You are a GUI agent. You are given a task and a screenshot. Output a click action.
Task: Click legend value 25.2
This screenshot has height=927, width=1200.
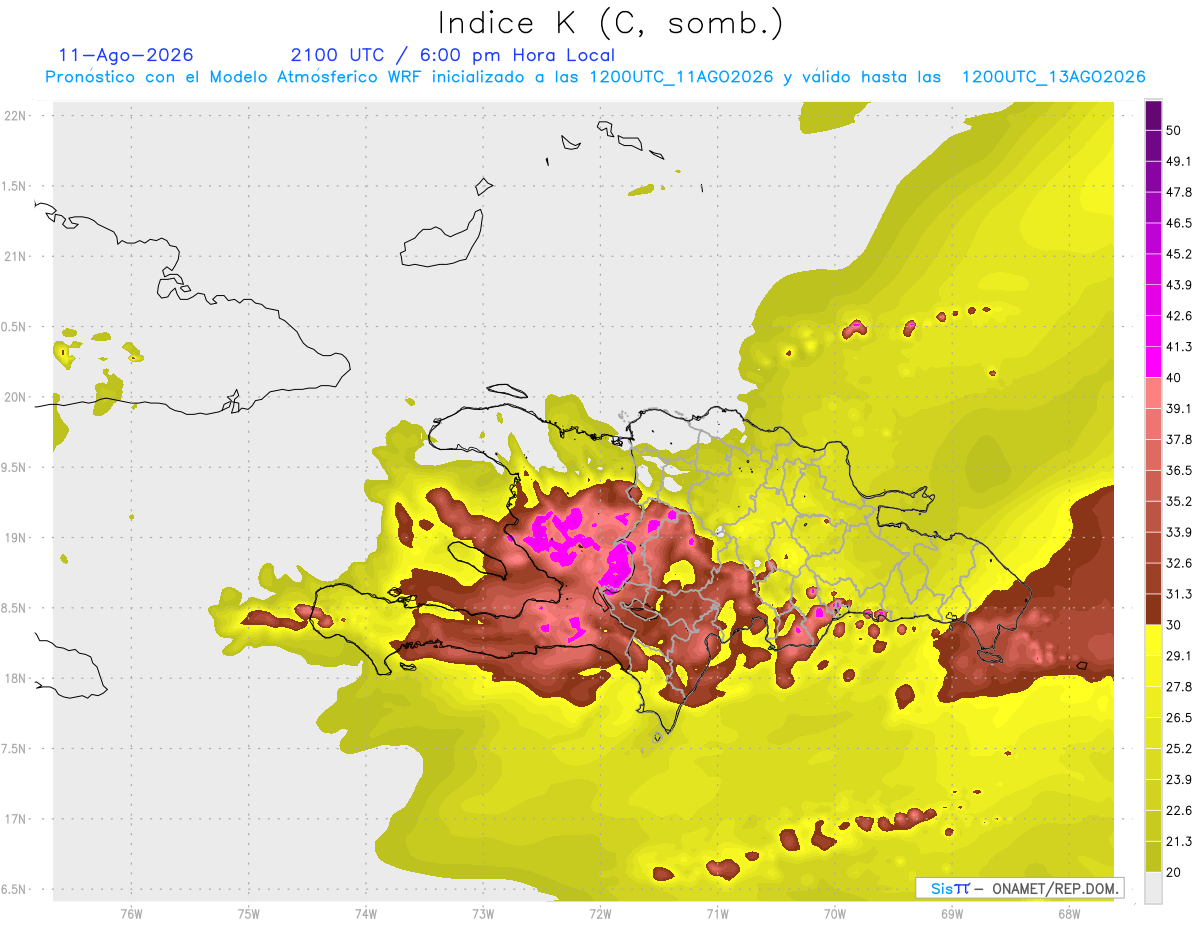(x=1179, y=748)
